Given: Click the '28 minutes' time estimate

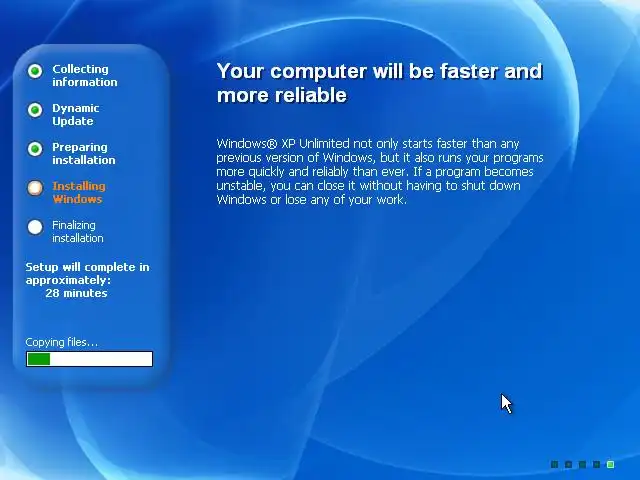Looking at the screenshot, I should click(76, 293).
